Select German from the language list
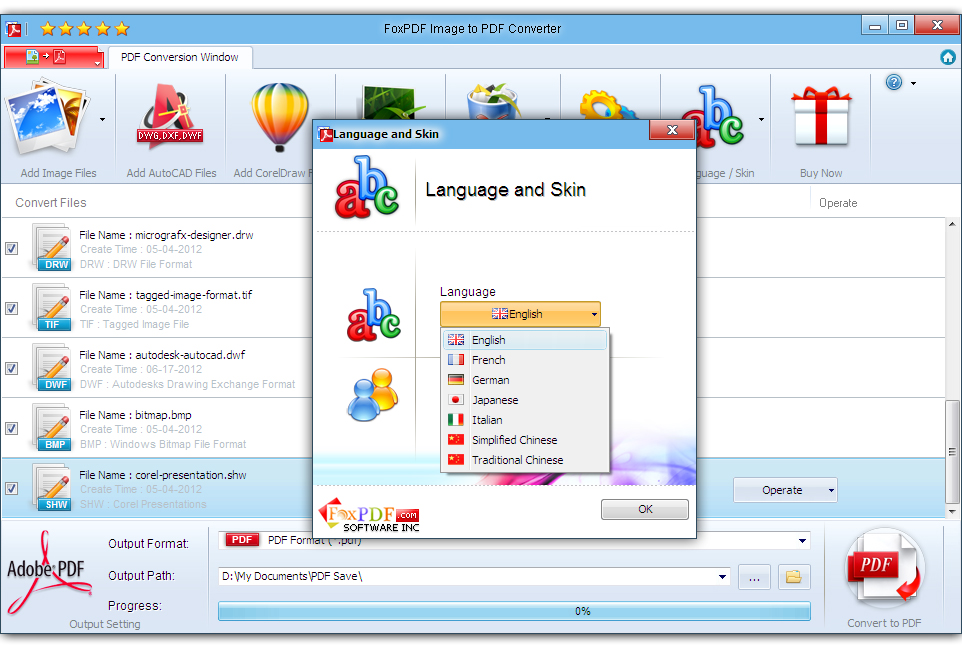962x655 pixels. 525,380
